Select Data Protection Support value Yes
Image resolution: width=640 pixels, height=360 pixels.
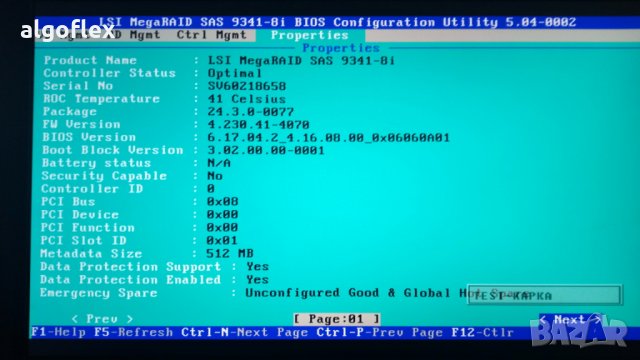(x=257, y=267)
